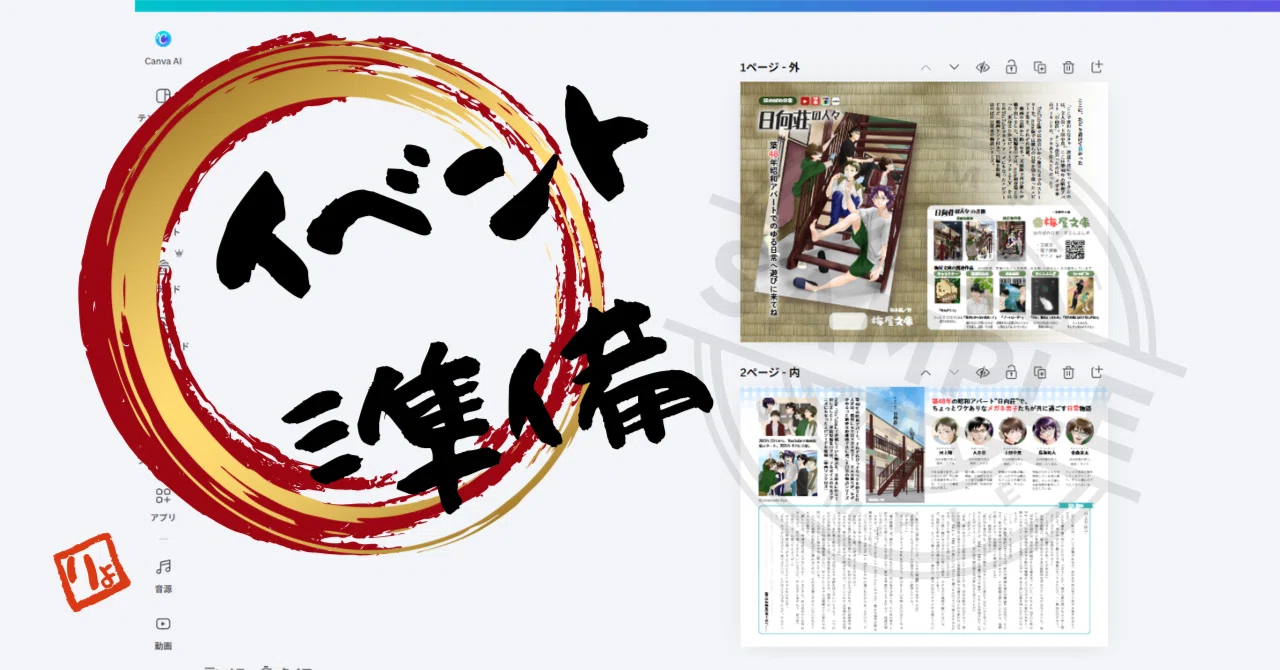Screen dimensions: 1280x670
Task: Edit the page title "2ページ - 内"
Action: 770,372
